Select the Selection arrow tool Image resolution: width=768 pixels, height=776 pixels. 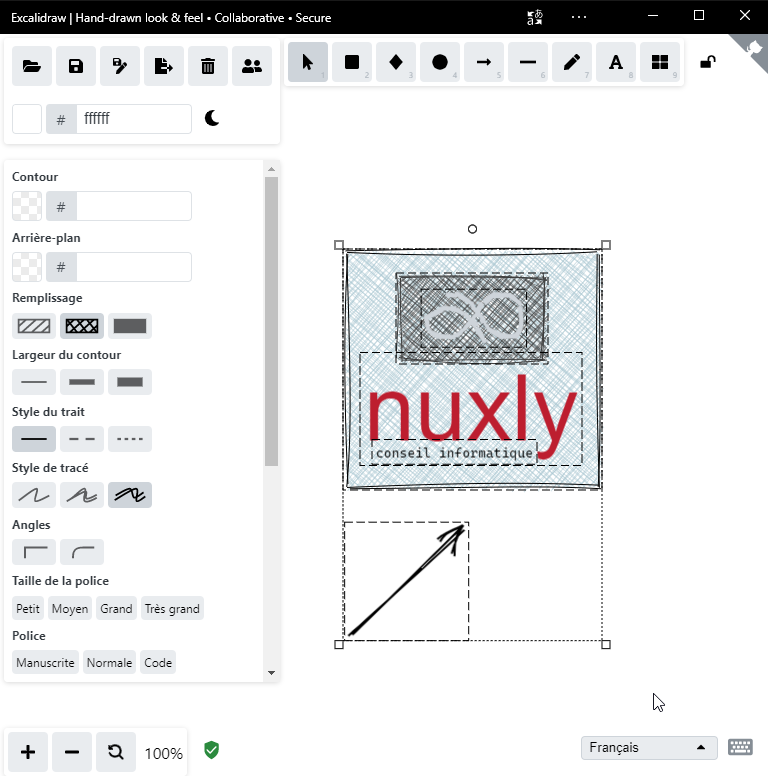point(308,62)
